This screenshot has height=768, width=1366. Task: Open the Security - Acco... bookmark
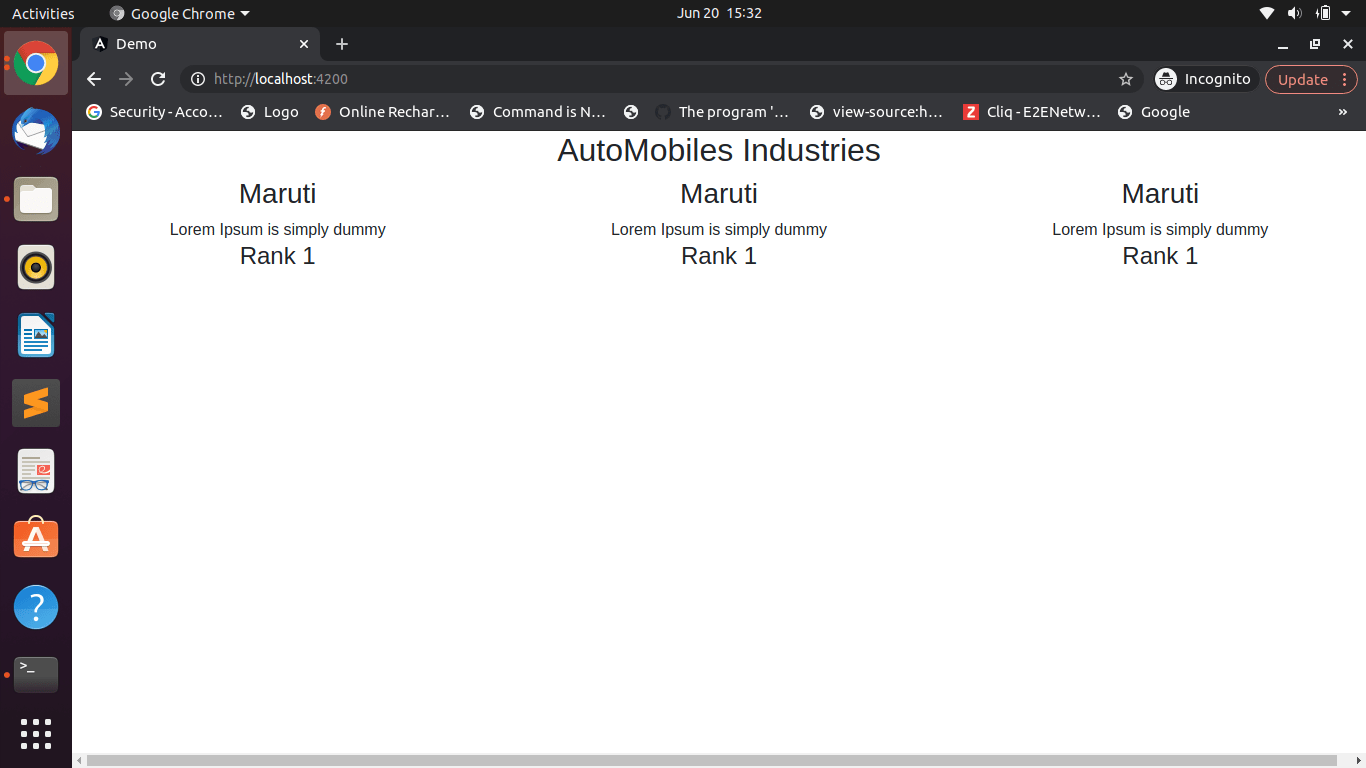tap(155, 112)
